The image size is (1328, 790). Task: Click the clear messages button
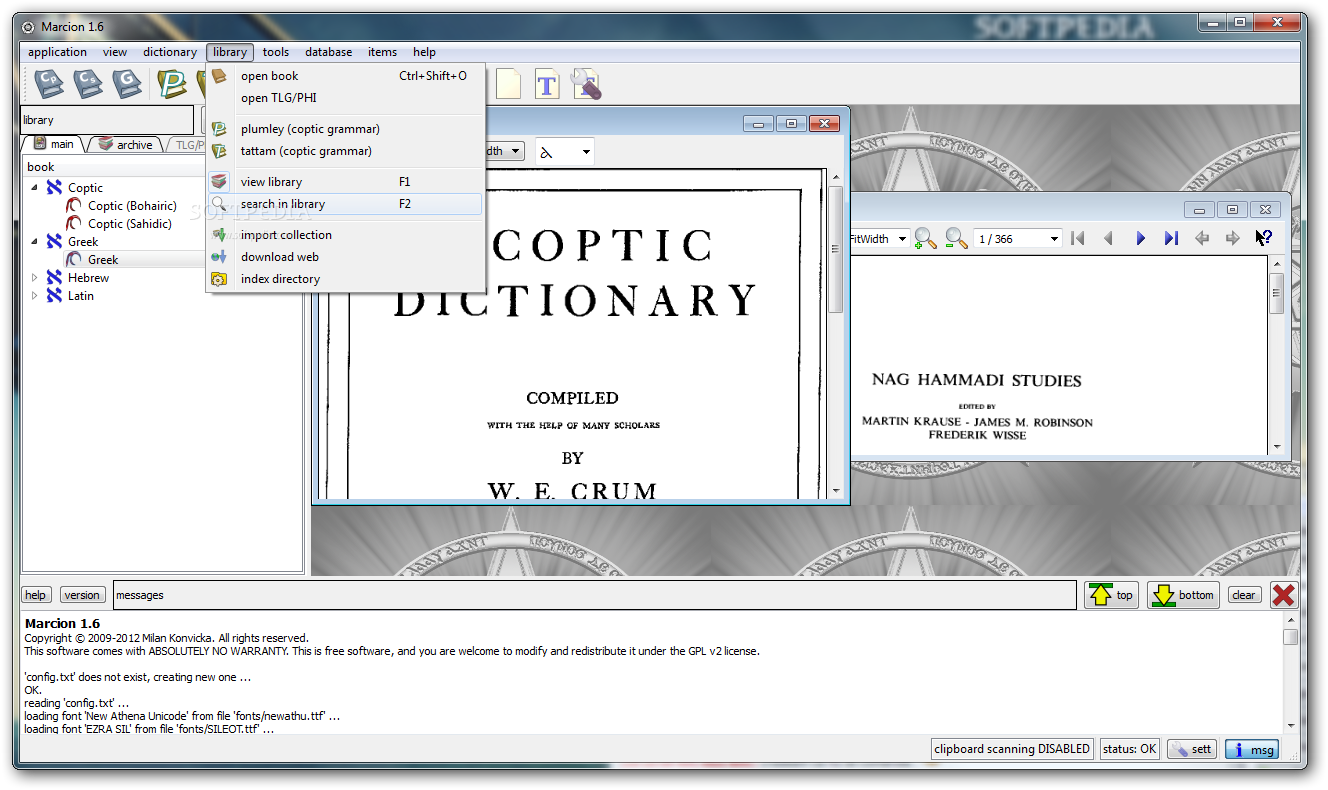click(x=1244, y=595)
